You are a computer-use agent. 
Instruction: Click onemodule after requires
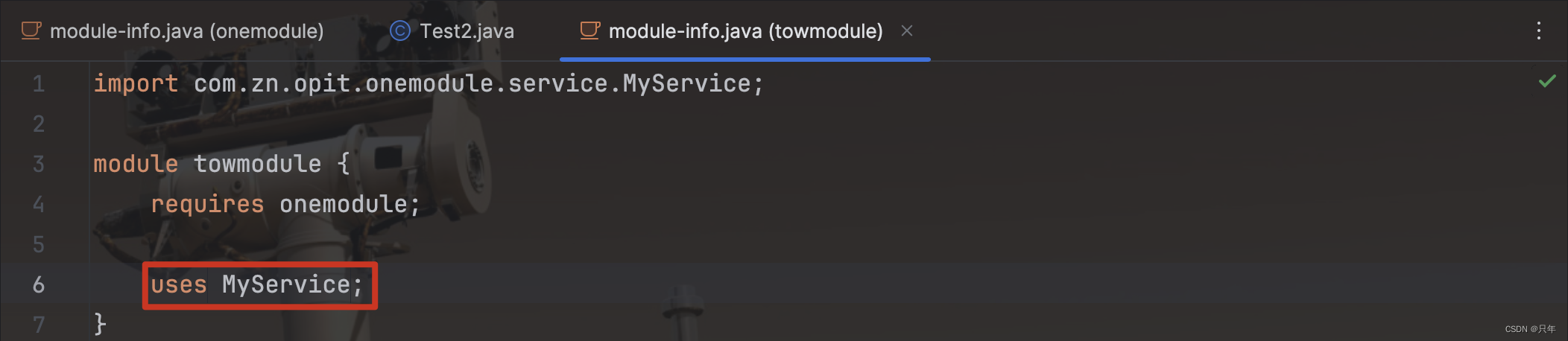pos(344,204)
